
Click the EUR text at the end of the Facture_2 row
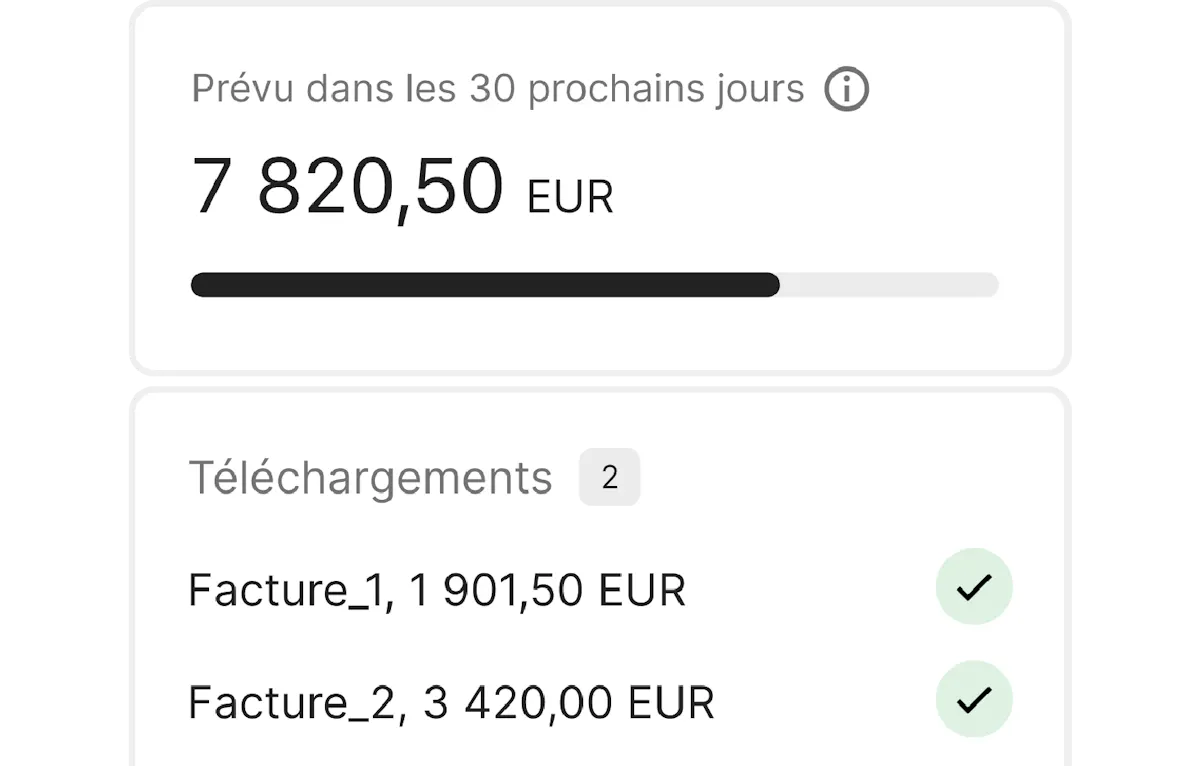671,703
